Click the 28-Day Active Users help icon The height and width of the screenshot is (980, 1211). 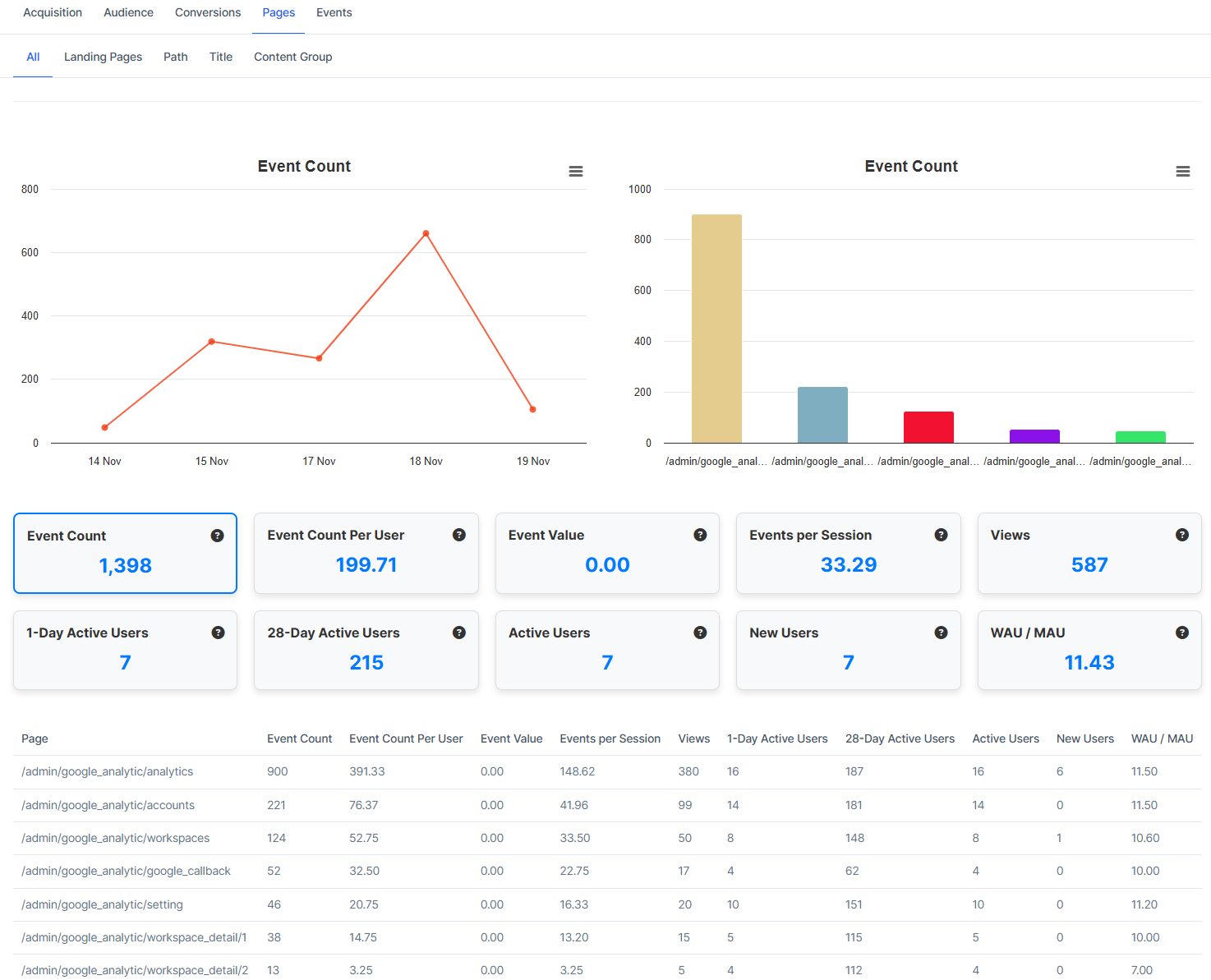click(x=459, y=633)
